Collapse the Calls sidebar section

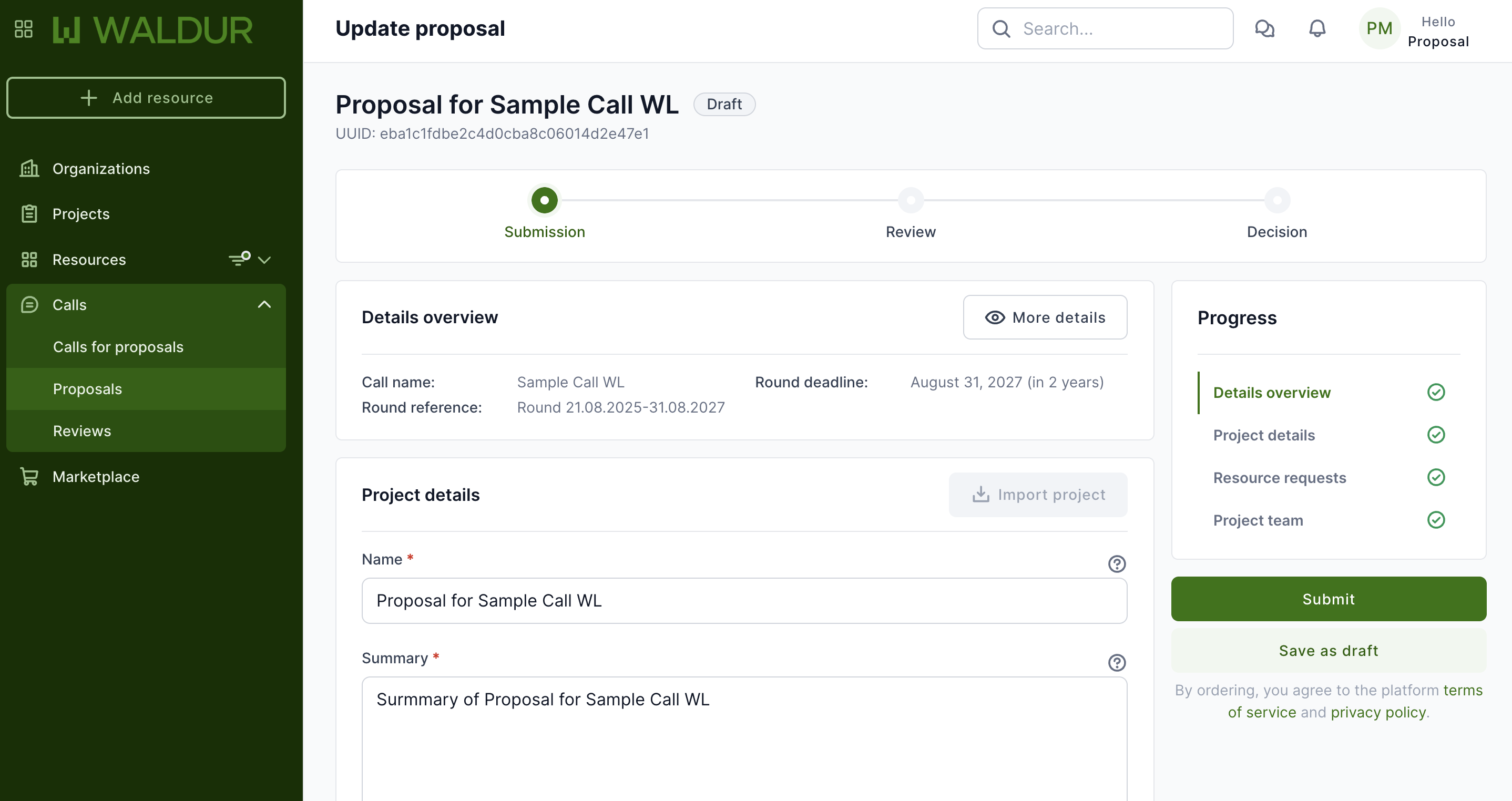265,304
